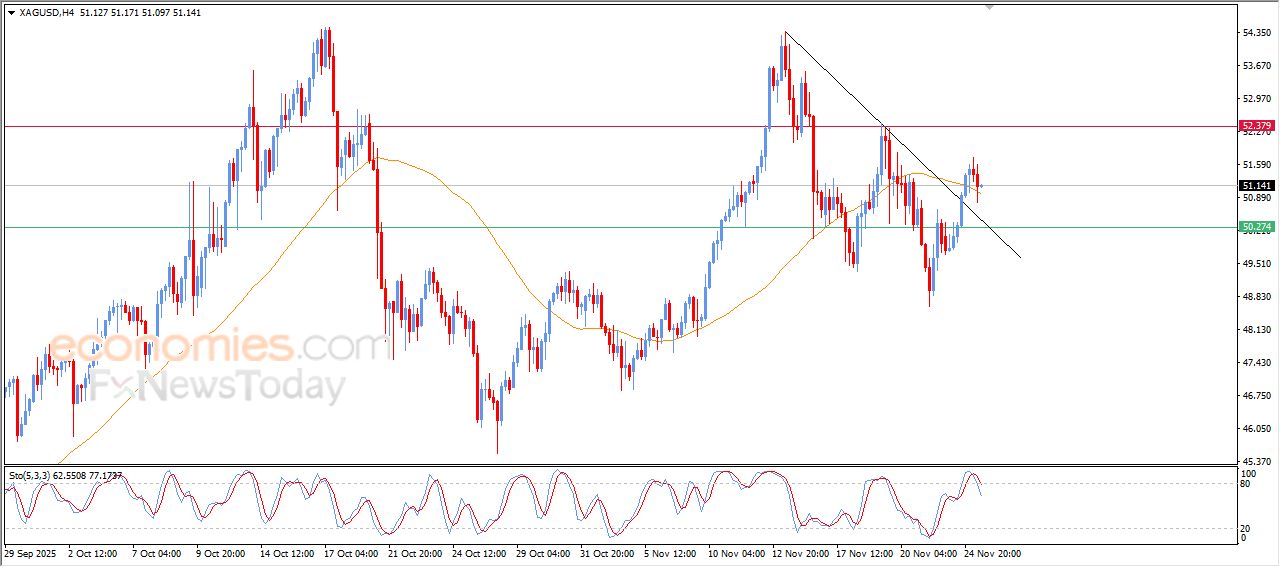Click the red horizontal resistance line
Screen dimensions: 1280x567
[x=600, y=127]
